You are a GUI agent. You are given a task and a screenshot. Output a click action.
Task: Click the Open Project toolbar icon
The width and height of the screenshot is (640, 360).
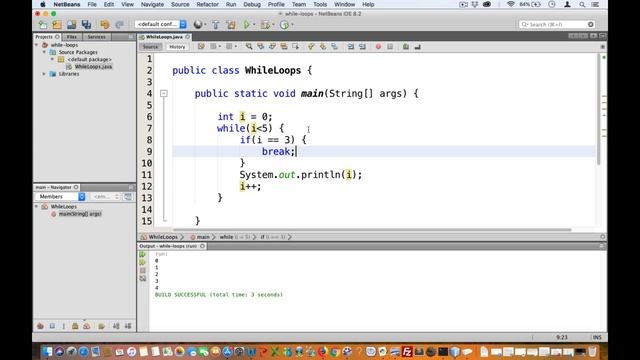click(x=71, y=24)
